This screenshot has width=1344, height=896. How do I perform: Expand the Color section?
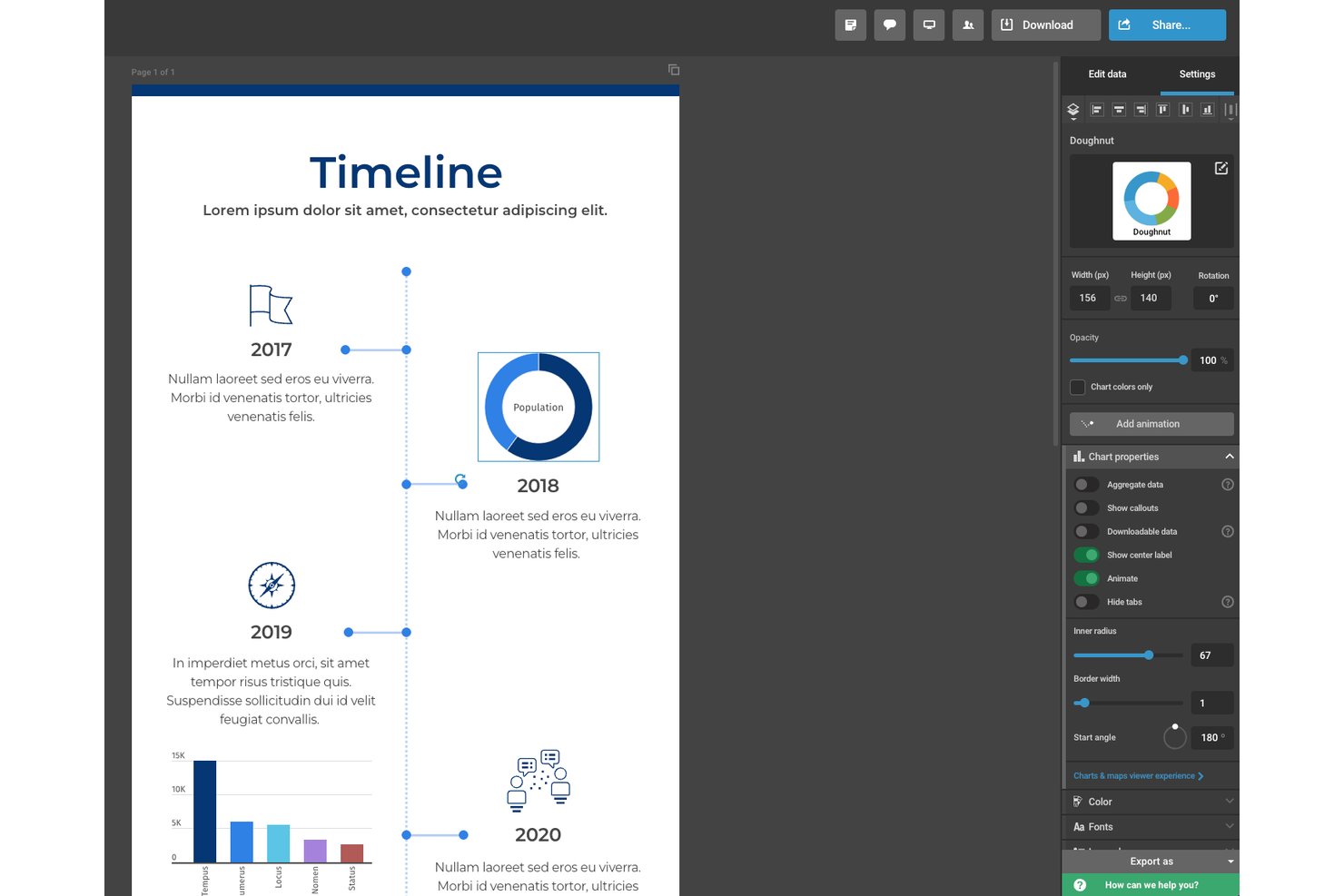tap(1151, 802)
